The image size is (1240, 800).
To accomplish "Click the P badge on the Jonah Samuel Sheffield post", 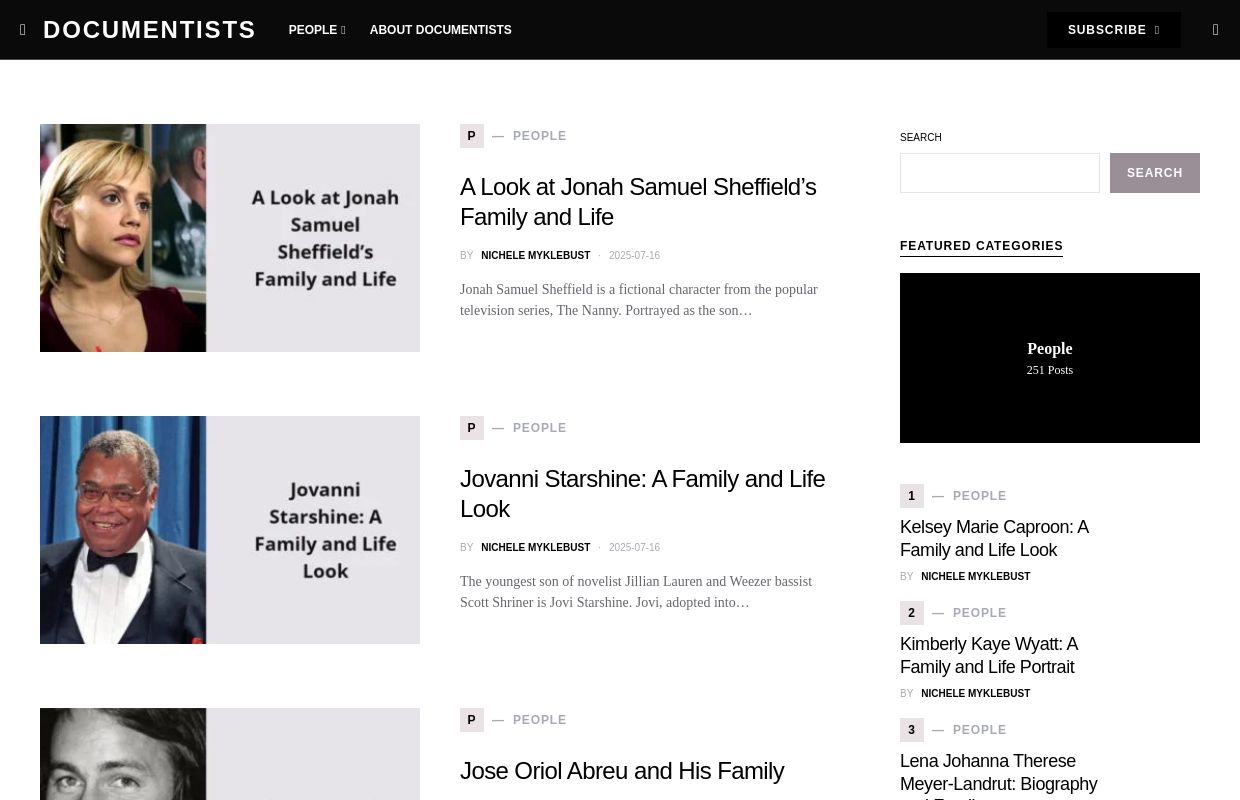I will coord(471,136).
